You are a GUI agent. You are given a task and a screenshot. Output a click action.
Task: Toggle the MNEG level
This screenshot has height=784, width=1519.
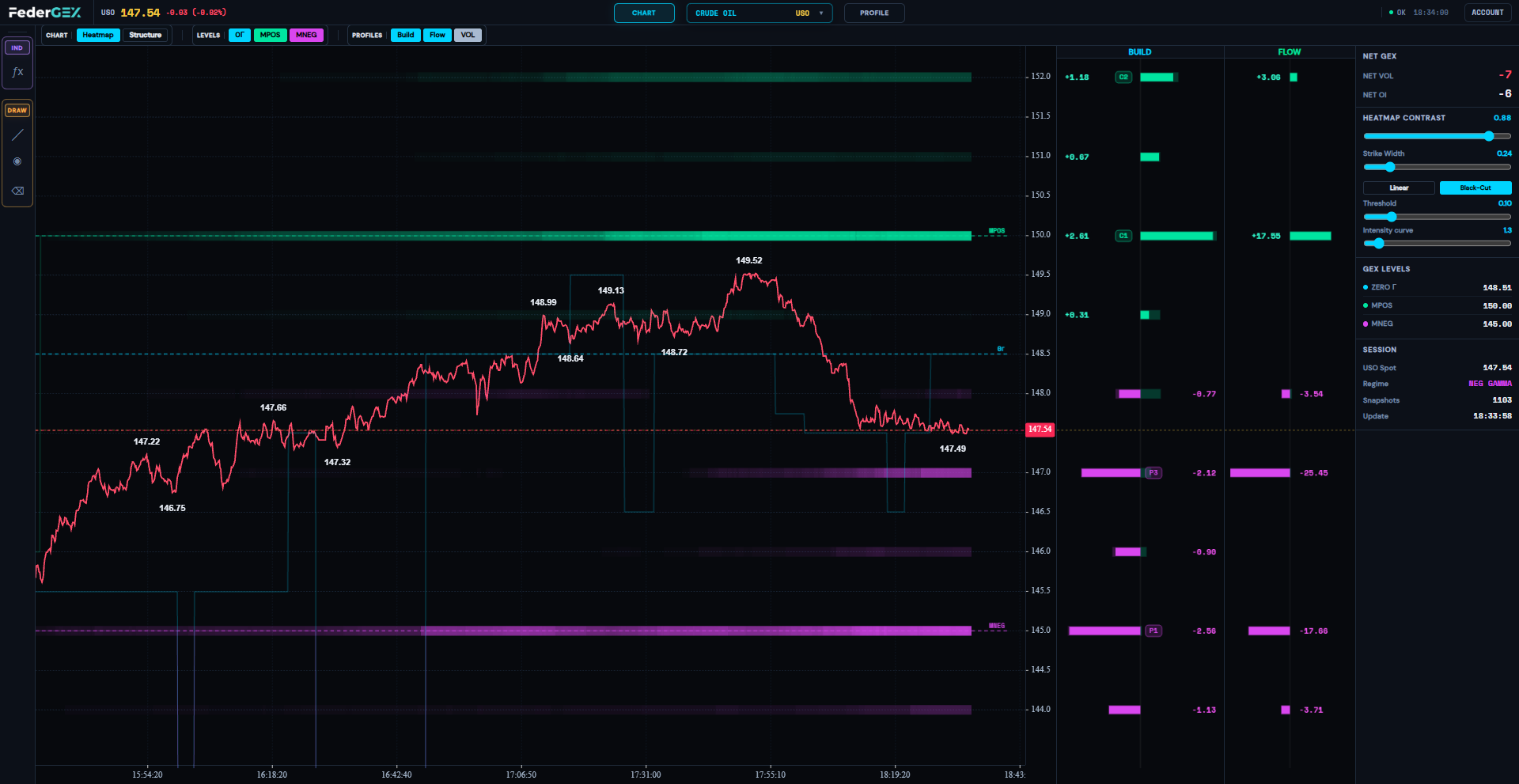(306, 35)
